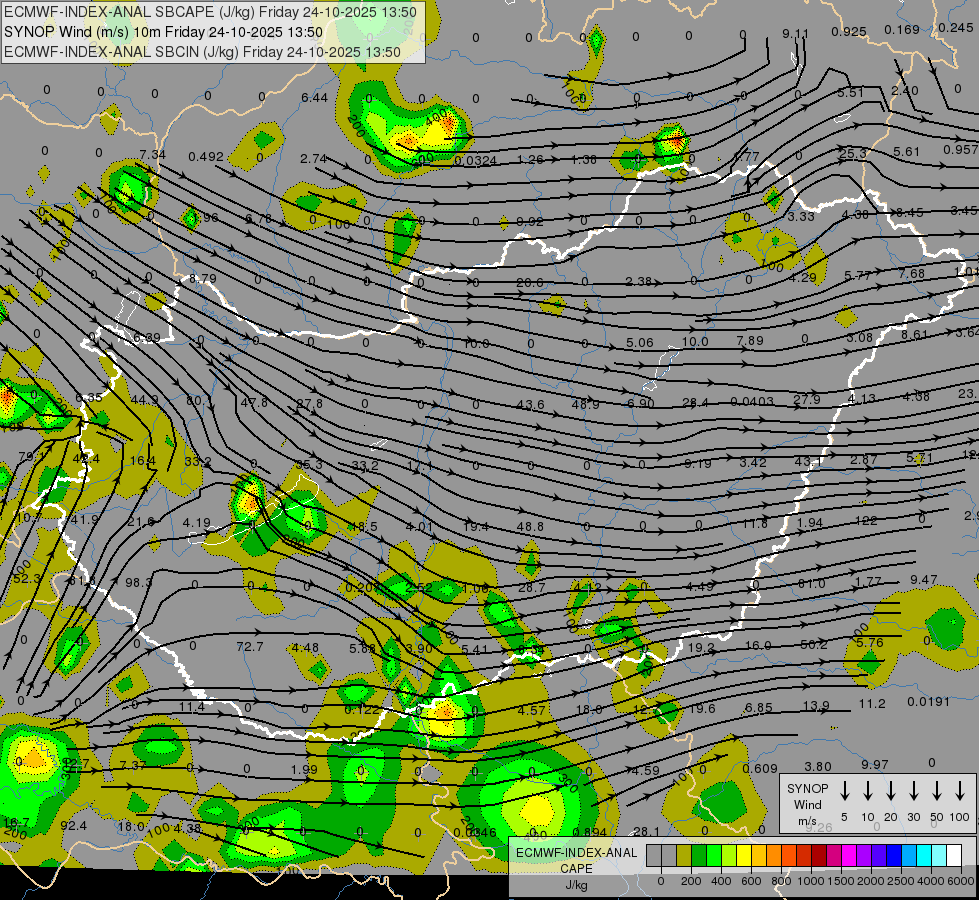
Task: Click the '5.06' value on the map
Action: tap(639, 342)
